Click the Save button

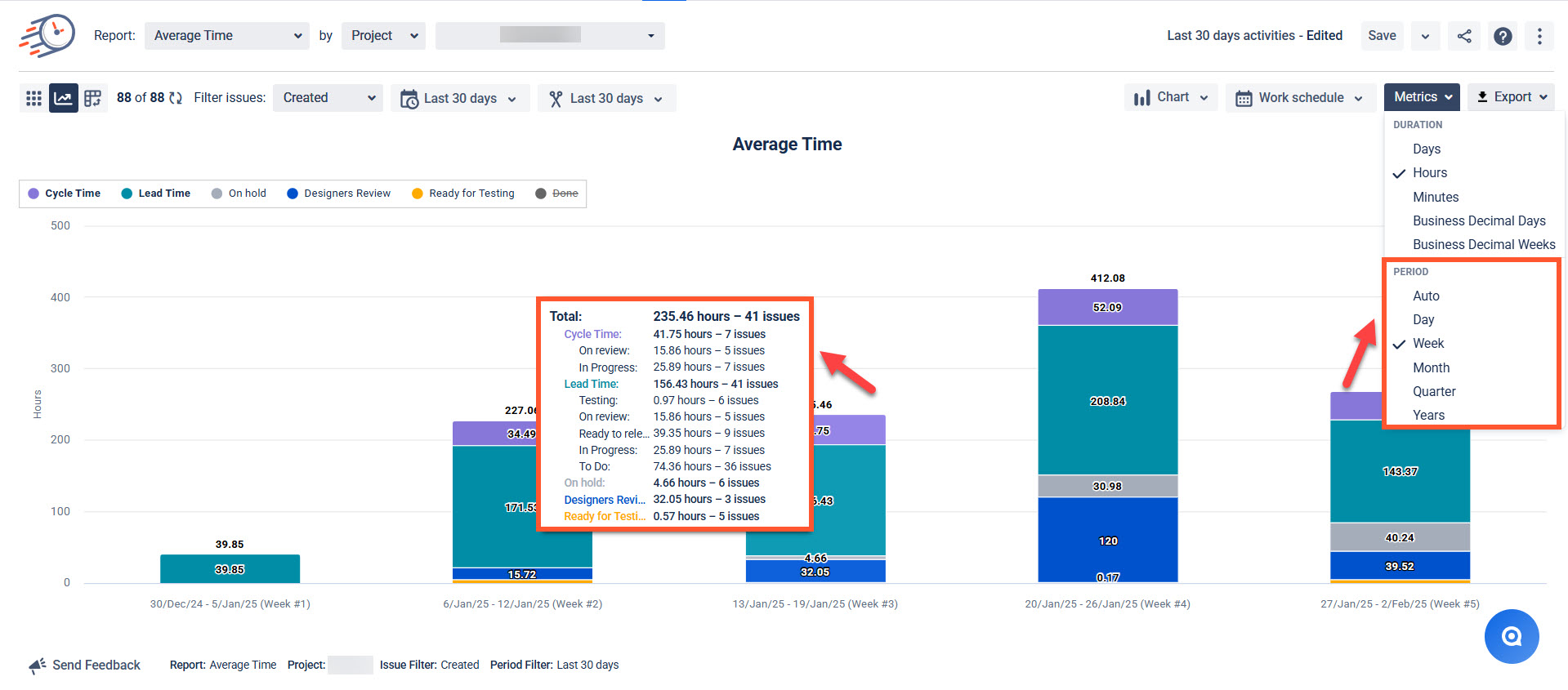pos(1382,36)
